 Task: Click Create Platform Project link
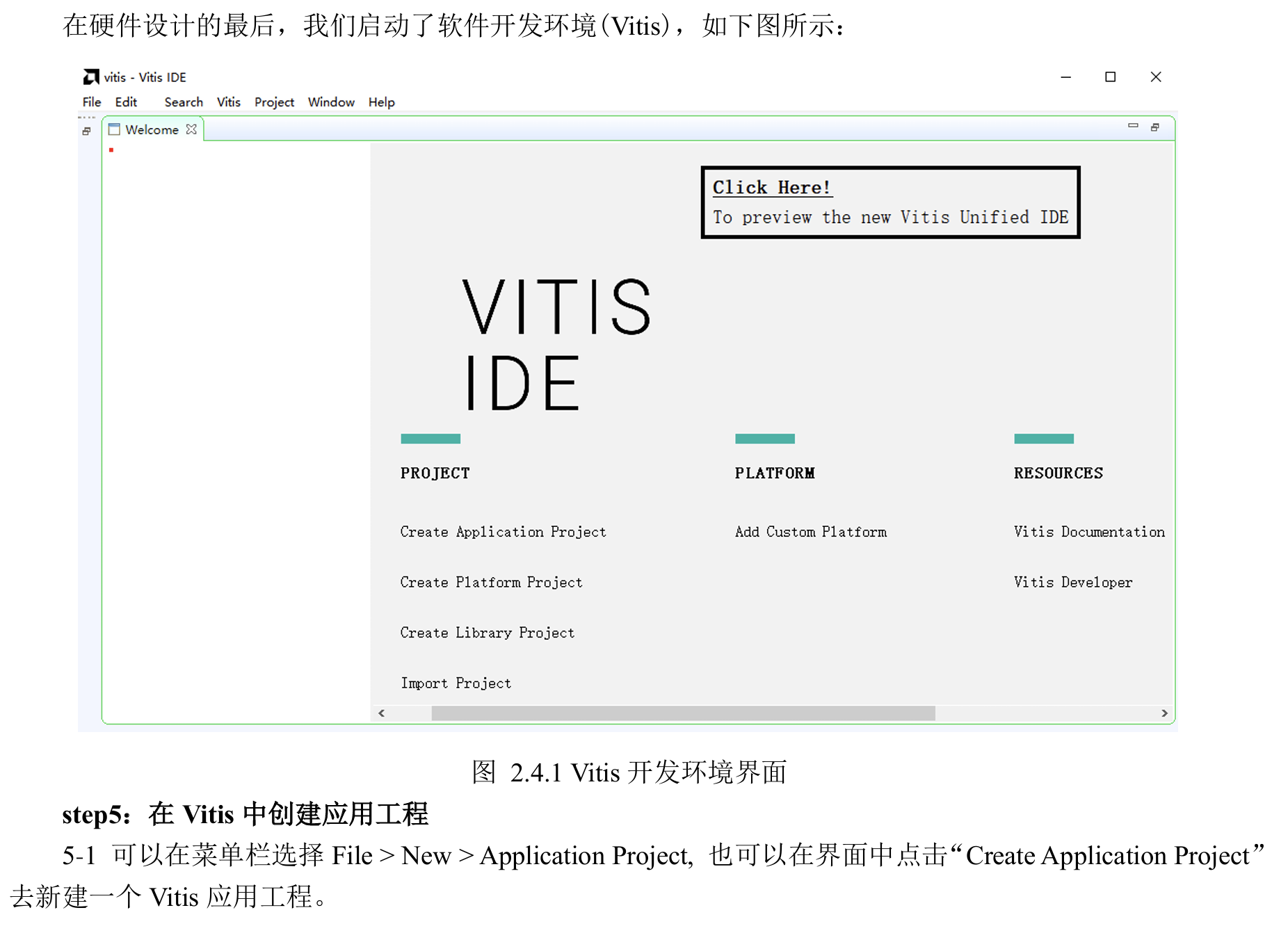(491, 583)
